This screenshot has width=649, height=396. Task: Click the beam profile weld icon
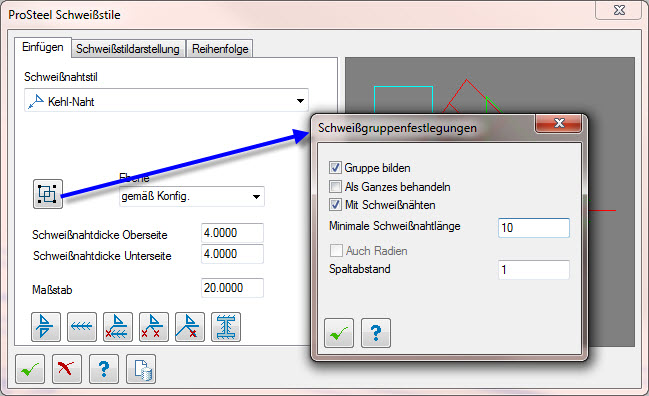(x=226, y=326)
